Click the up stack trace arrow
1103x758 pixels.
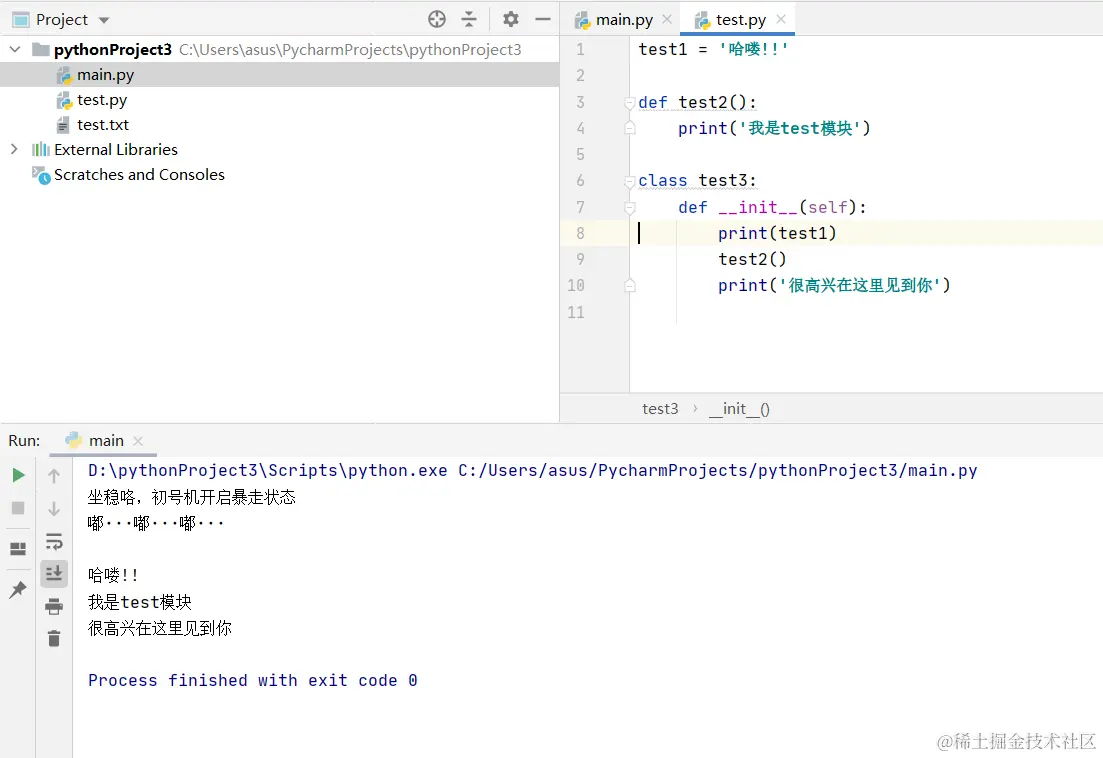(53, 476)
